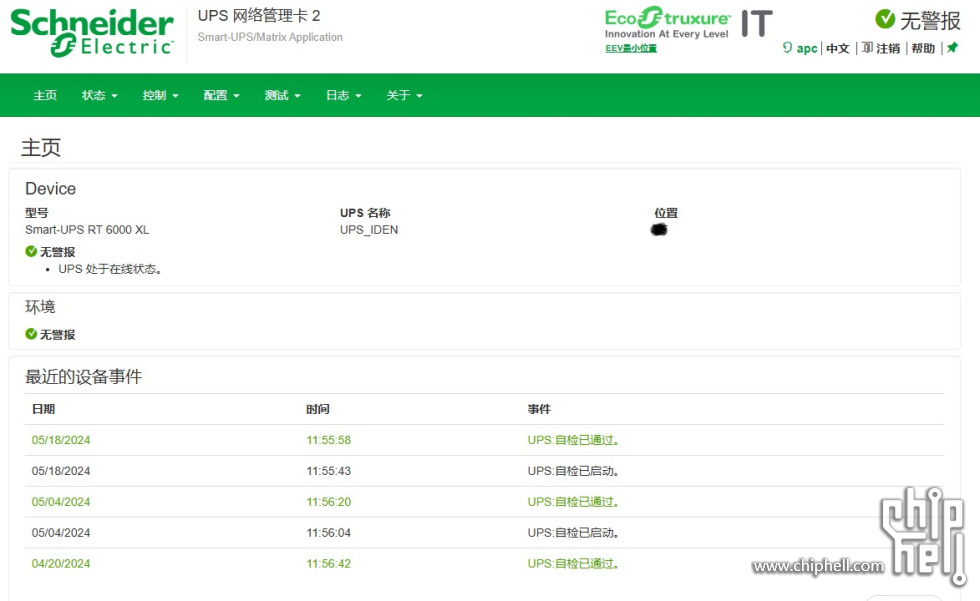The width and height of the screenshot is (980, 601).
Task: Click the 无警报 text under Device
Action: (58, 252)
